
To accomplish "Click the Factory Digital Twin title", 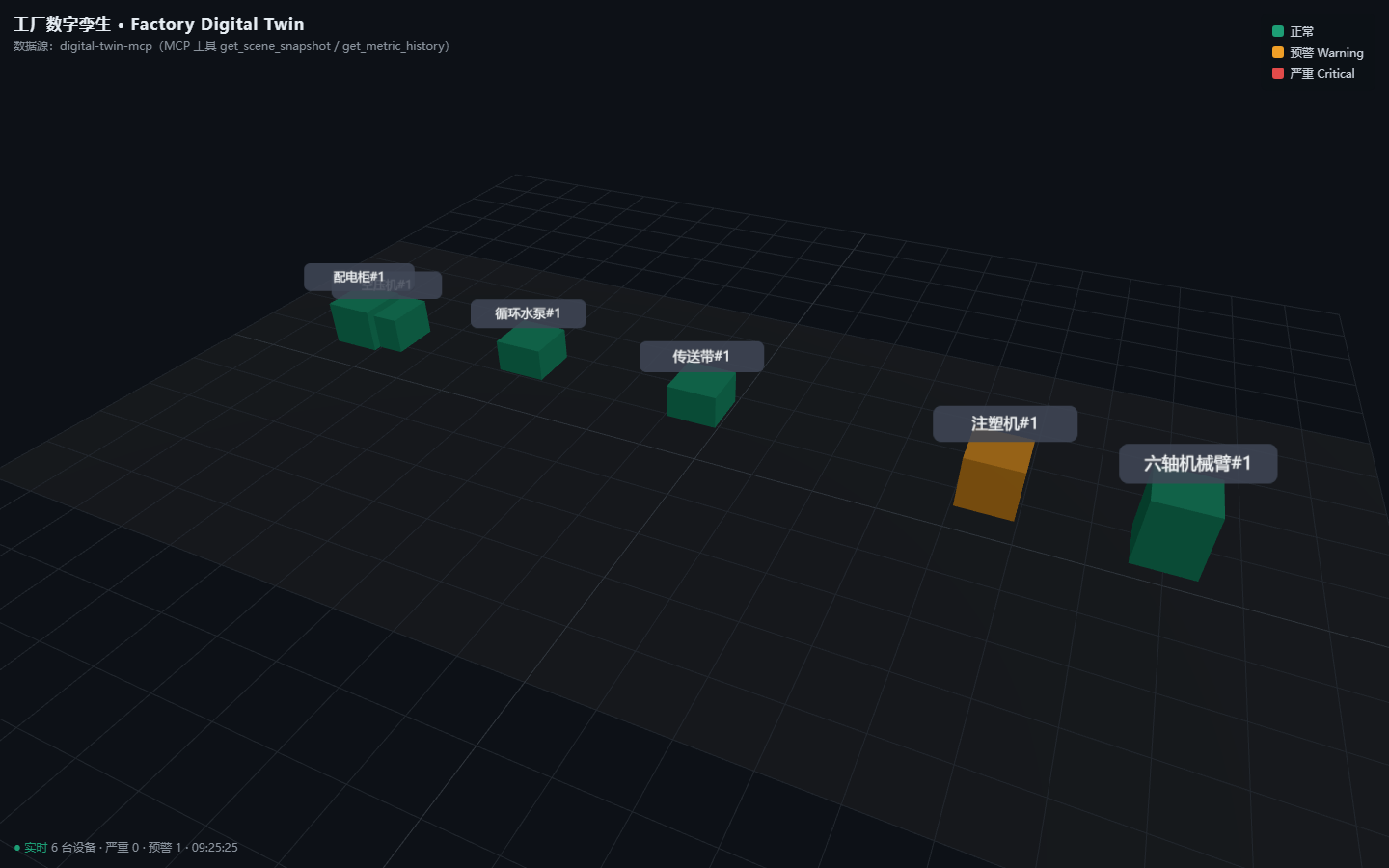I will click(159, 24).
